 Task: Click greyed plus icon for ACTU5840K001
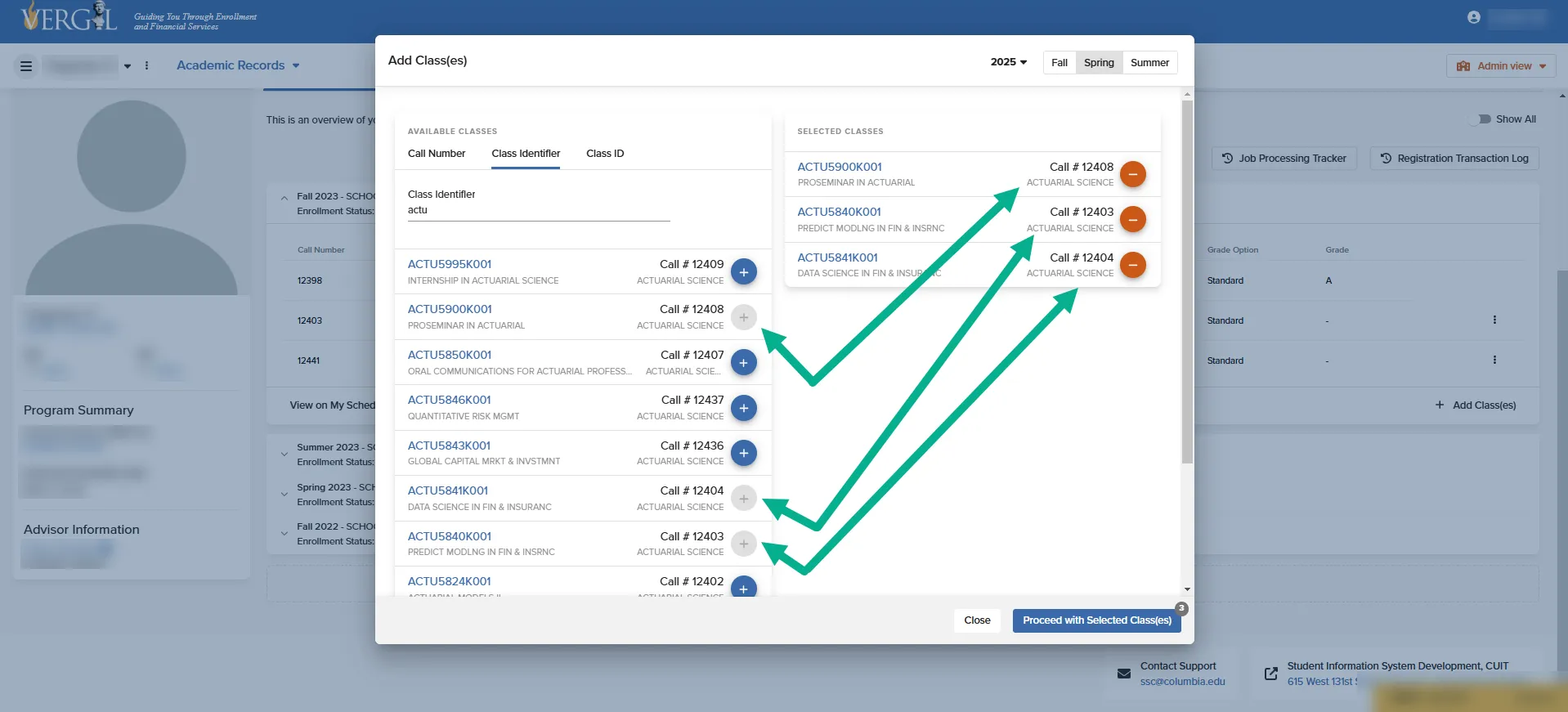(743, 544)
